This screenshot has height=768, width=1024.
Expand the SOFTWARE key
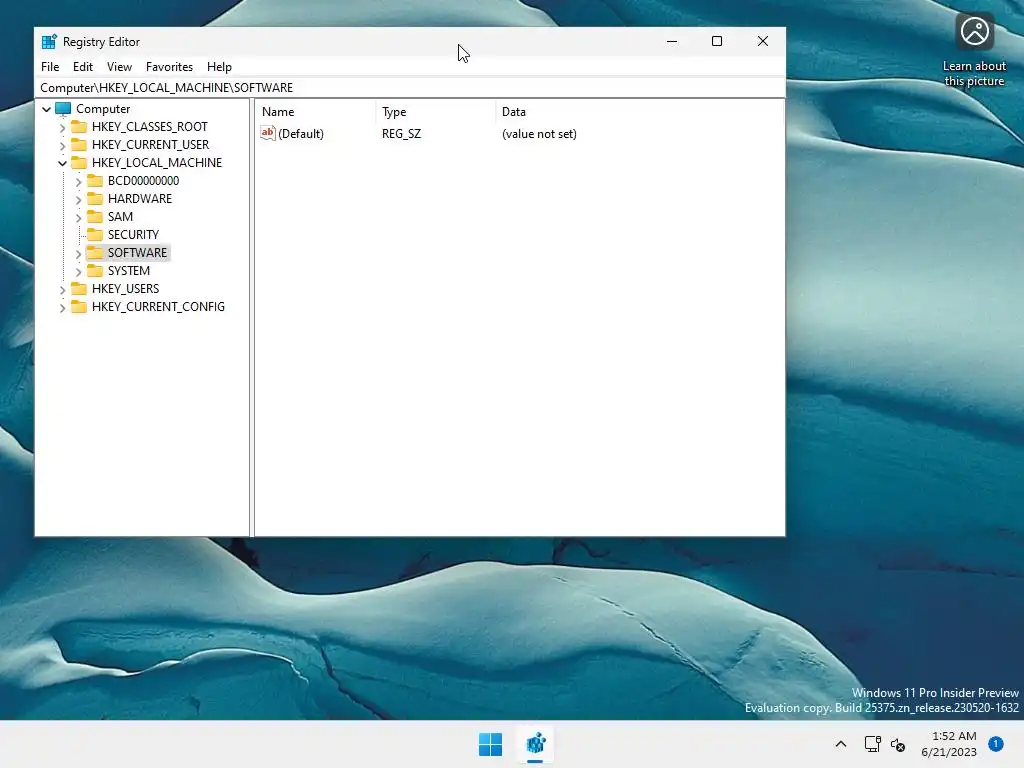(78, 253)
